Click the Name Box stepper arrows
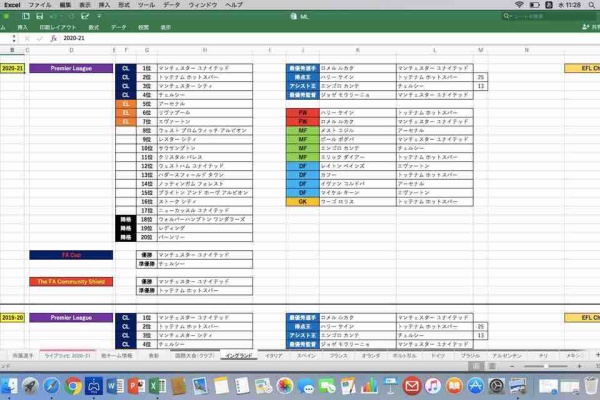Viewport: 600px width, 400px height. click(14, 38)
